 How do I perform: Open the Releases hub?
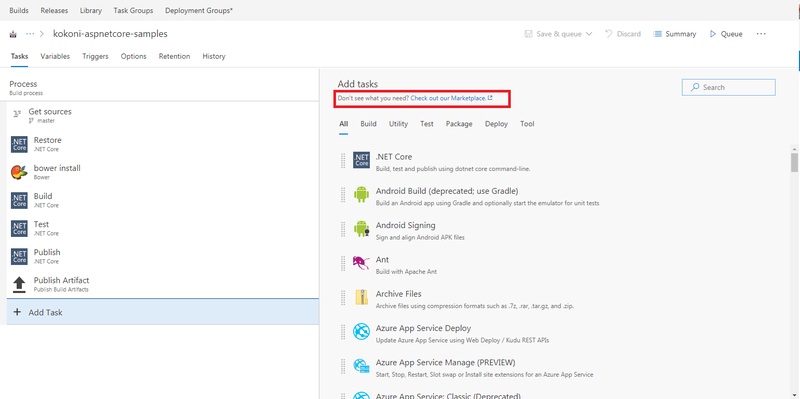pyautogui.click(x=54, y=10)
